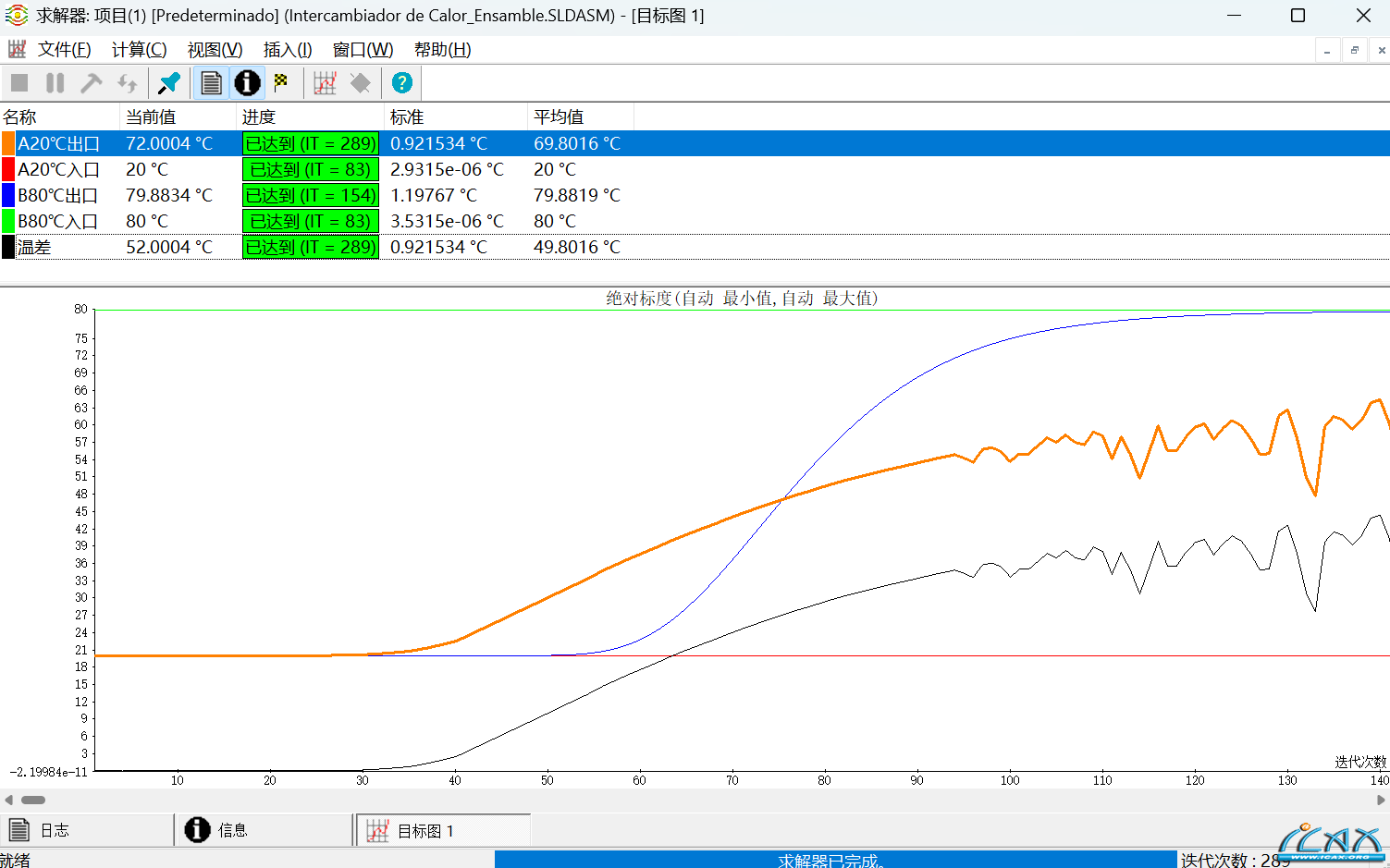The image size is (1390, 868).
Task: Open the 计算(C) menu
Action: pyautogui.click(x=139, y=50)
